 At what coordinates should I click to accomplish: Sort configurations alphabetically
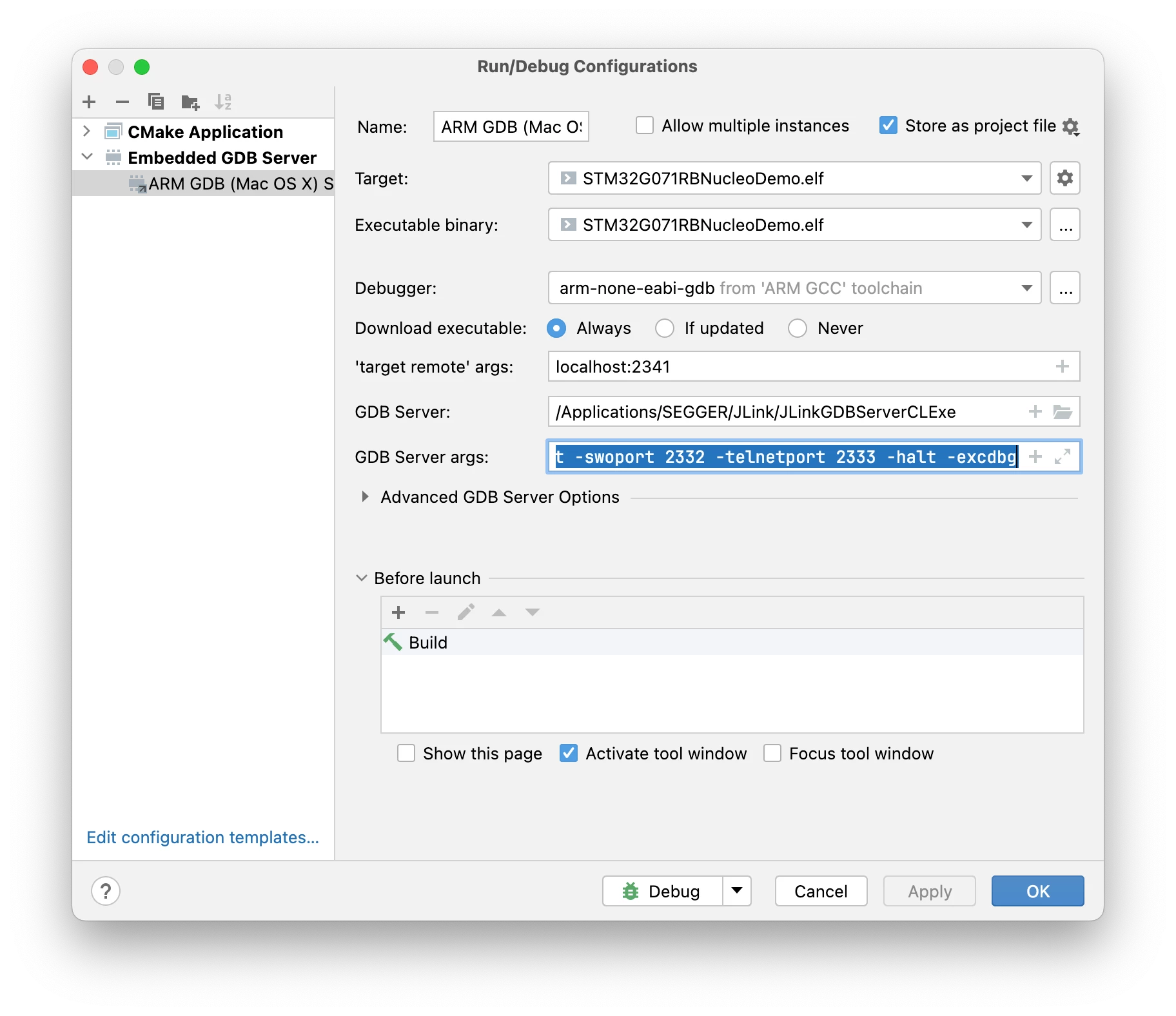(223, 102)
